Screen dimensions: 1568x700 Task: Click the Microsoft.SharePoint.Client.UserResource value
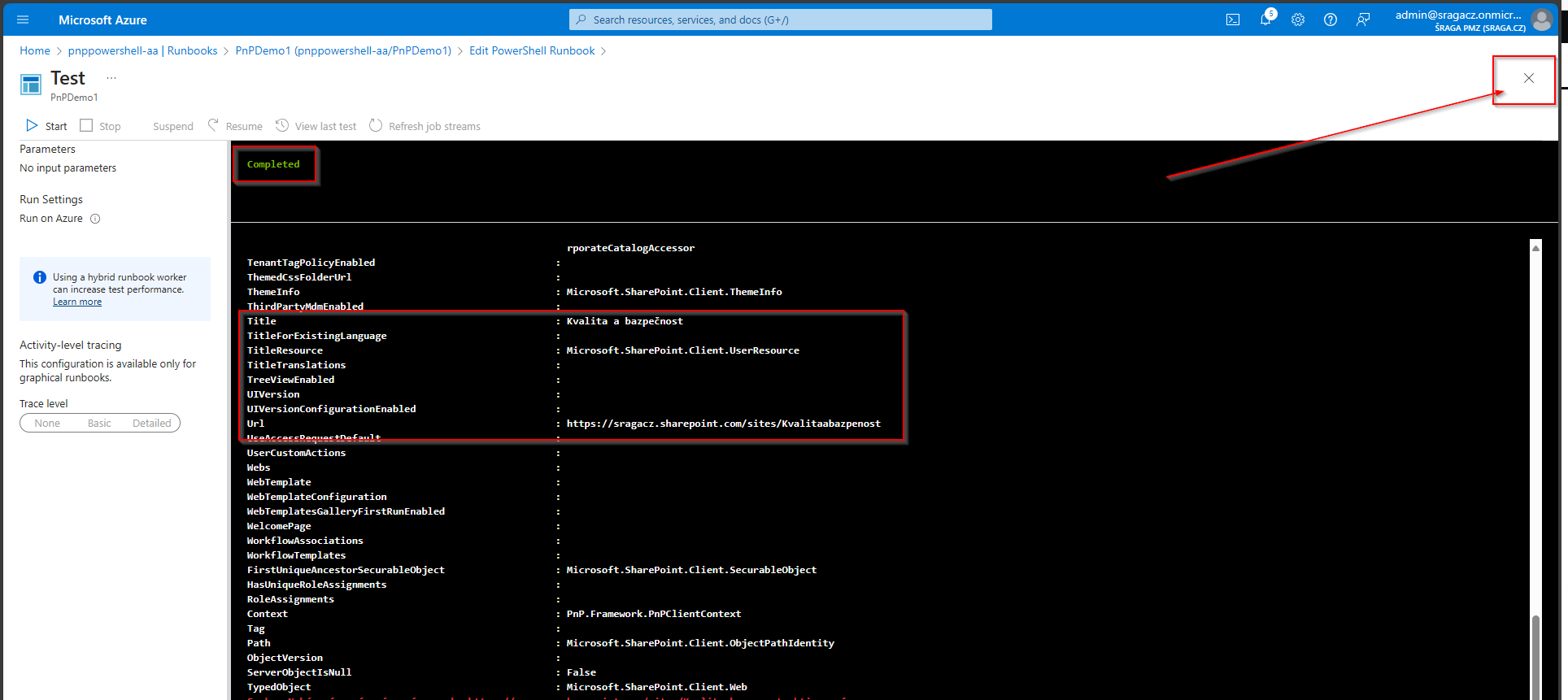(x=683, y=350)
